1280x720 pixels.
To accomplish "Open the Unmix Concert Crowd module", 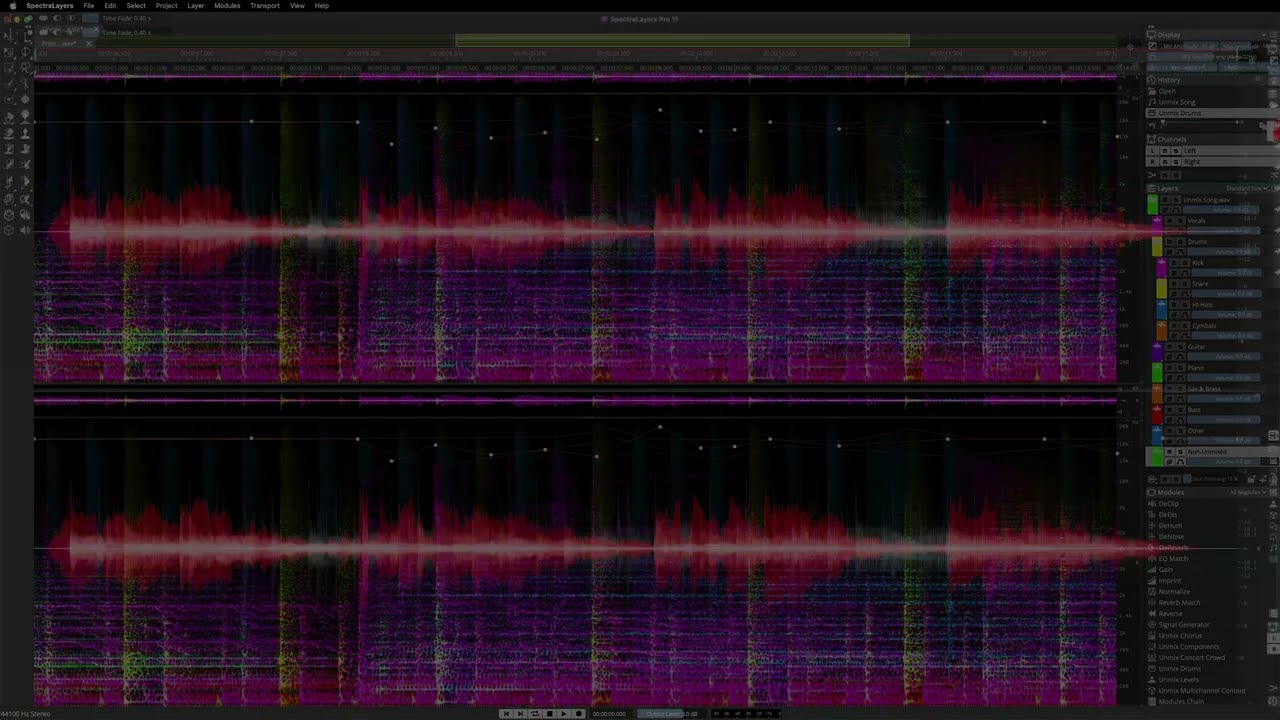I will (1192, 657).
